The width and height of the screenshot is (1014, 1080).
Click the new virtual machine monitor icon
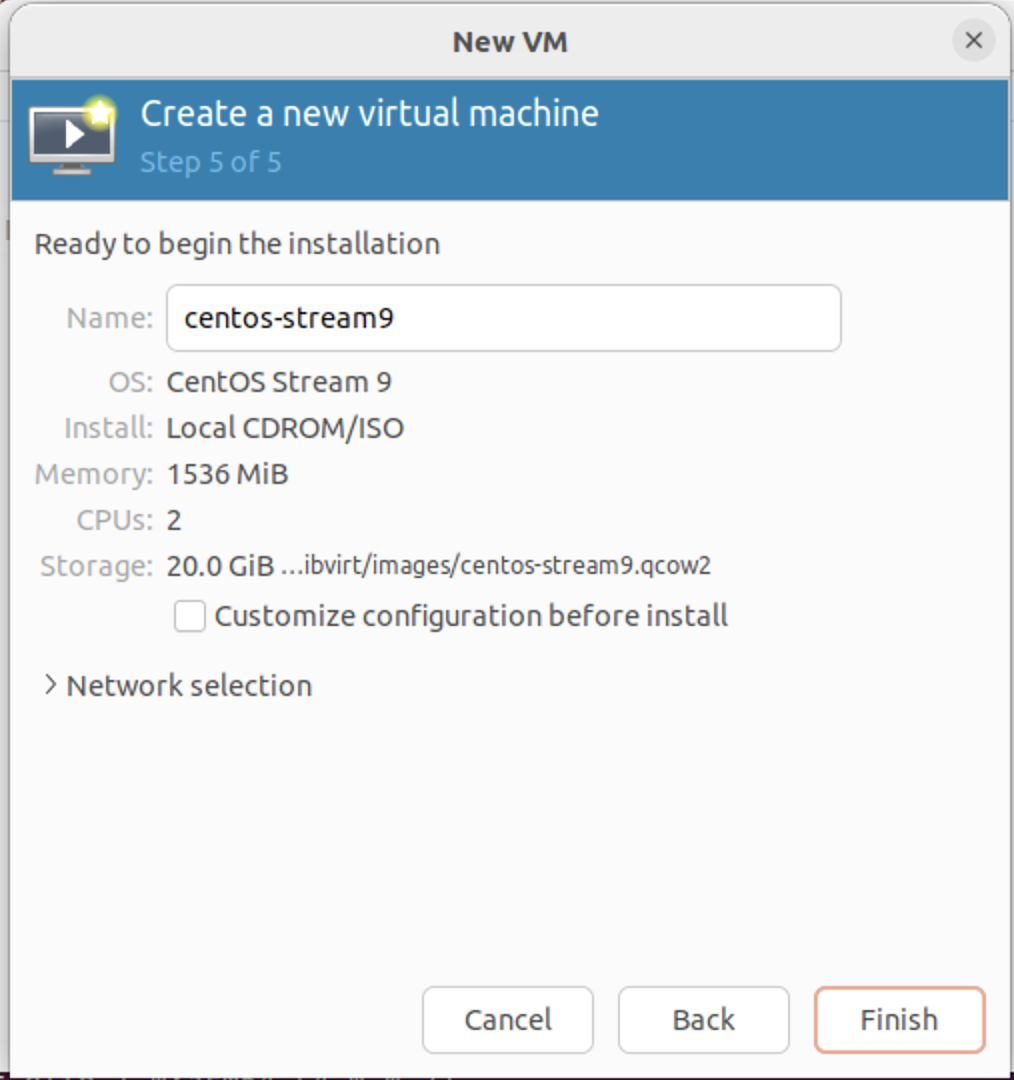pyautogui.click(x=72, y=136)
